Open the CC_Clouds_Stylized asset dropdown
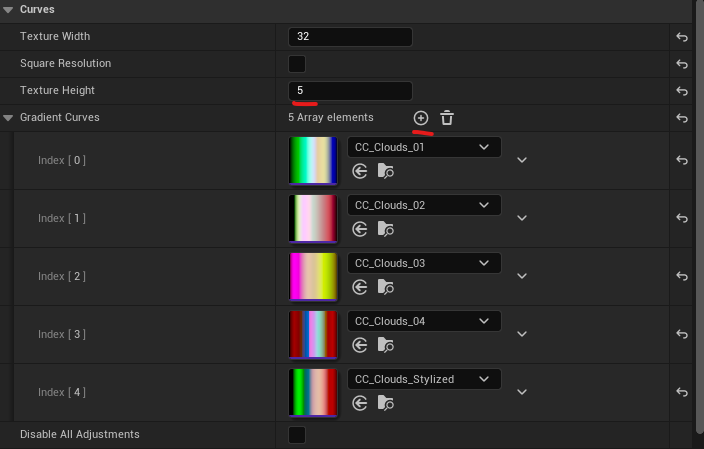This screenshot has height=449, width=704. click(424, 379)
